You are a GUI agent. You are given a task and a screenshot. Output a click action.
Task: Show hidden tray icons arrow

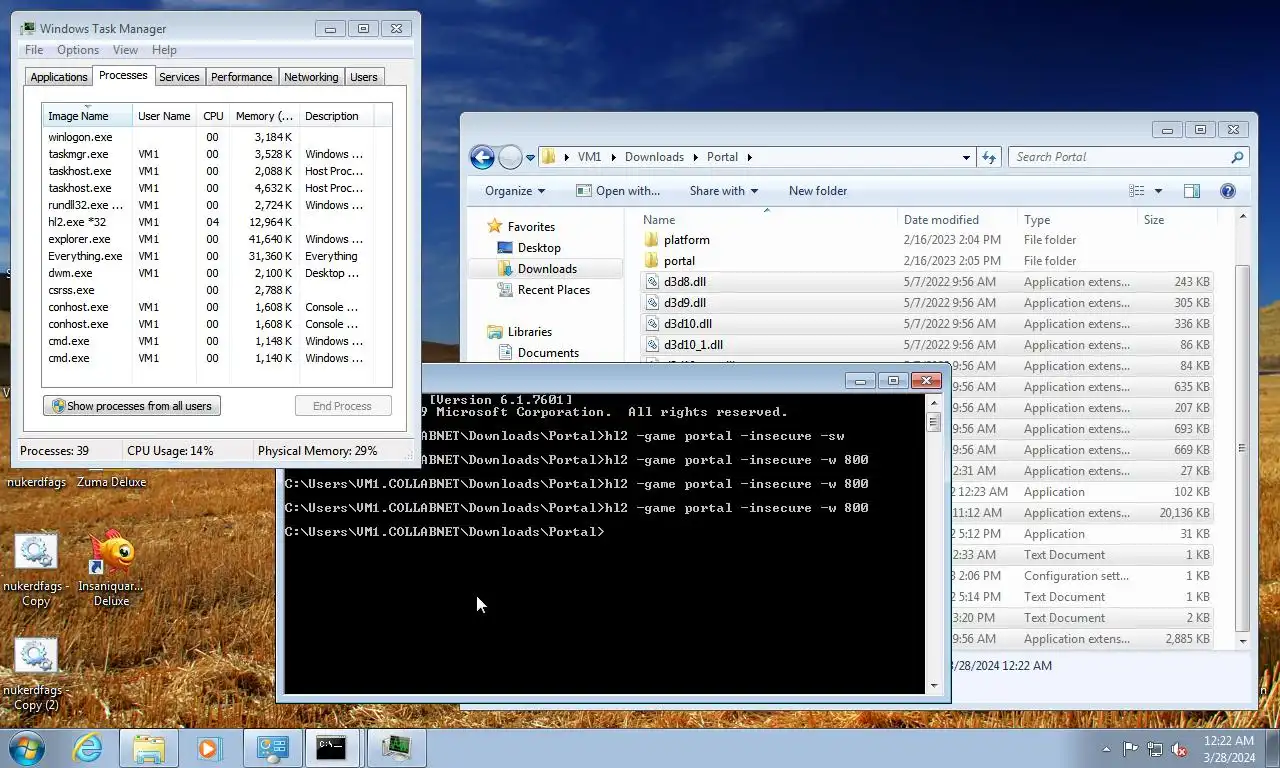tap(1106, 749)
